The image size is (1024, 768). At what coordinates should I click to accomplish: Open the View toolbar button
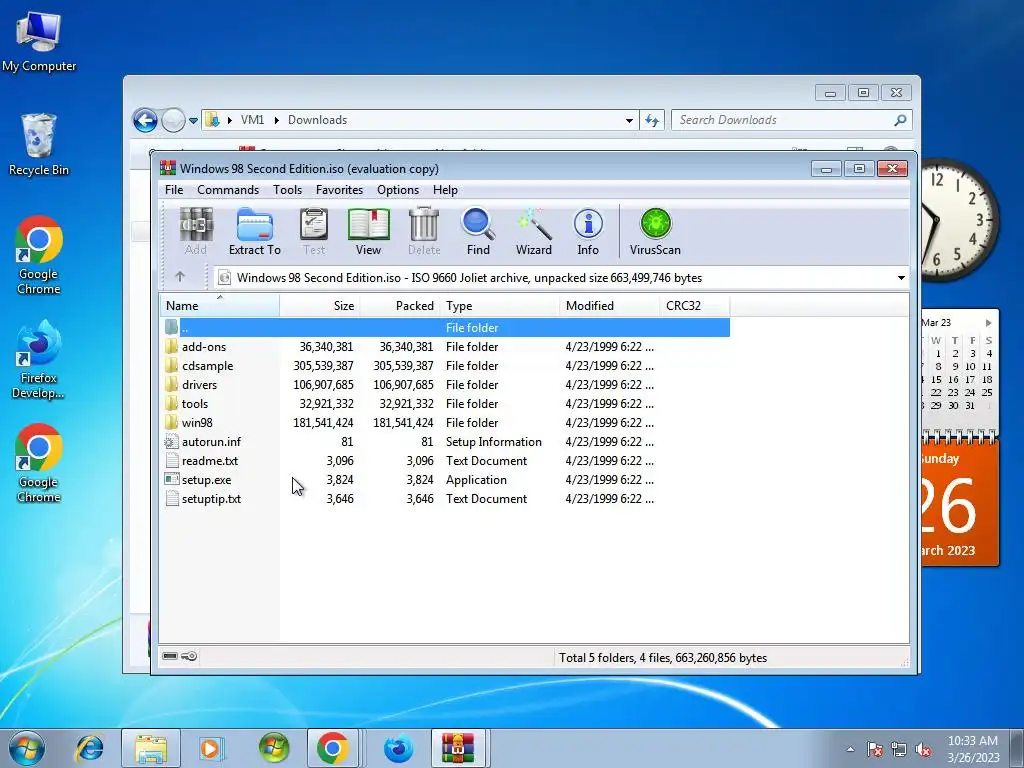pyautogui.click(x=368, y=232)
